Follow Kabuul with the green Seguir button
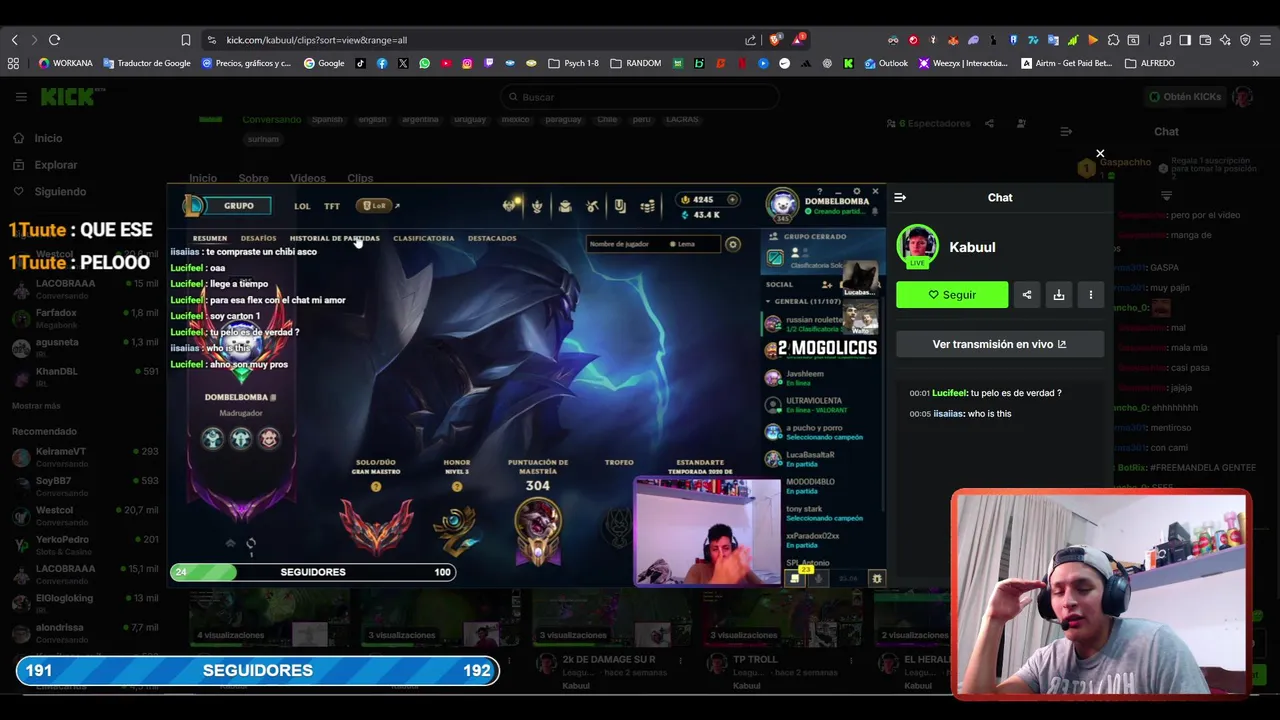 [952, 295]
